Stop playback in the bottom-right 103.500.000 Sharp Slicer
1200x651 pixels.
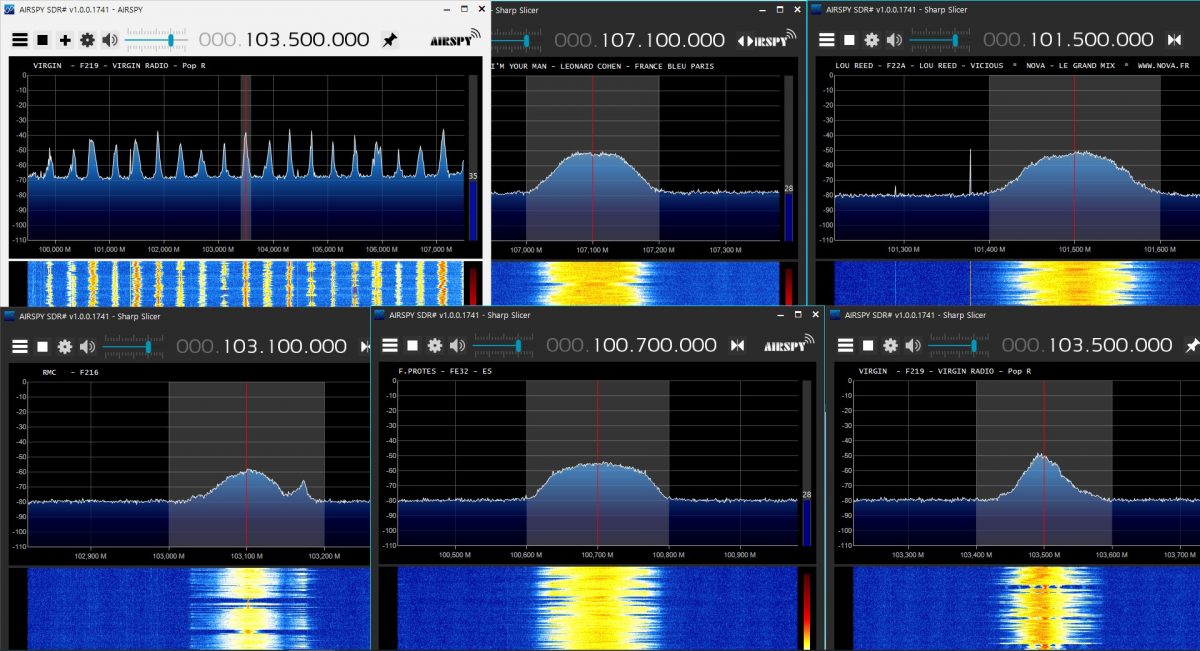tap(867, 345)
